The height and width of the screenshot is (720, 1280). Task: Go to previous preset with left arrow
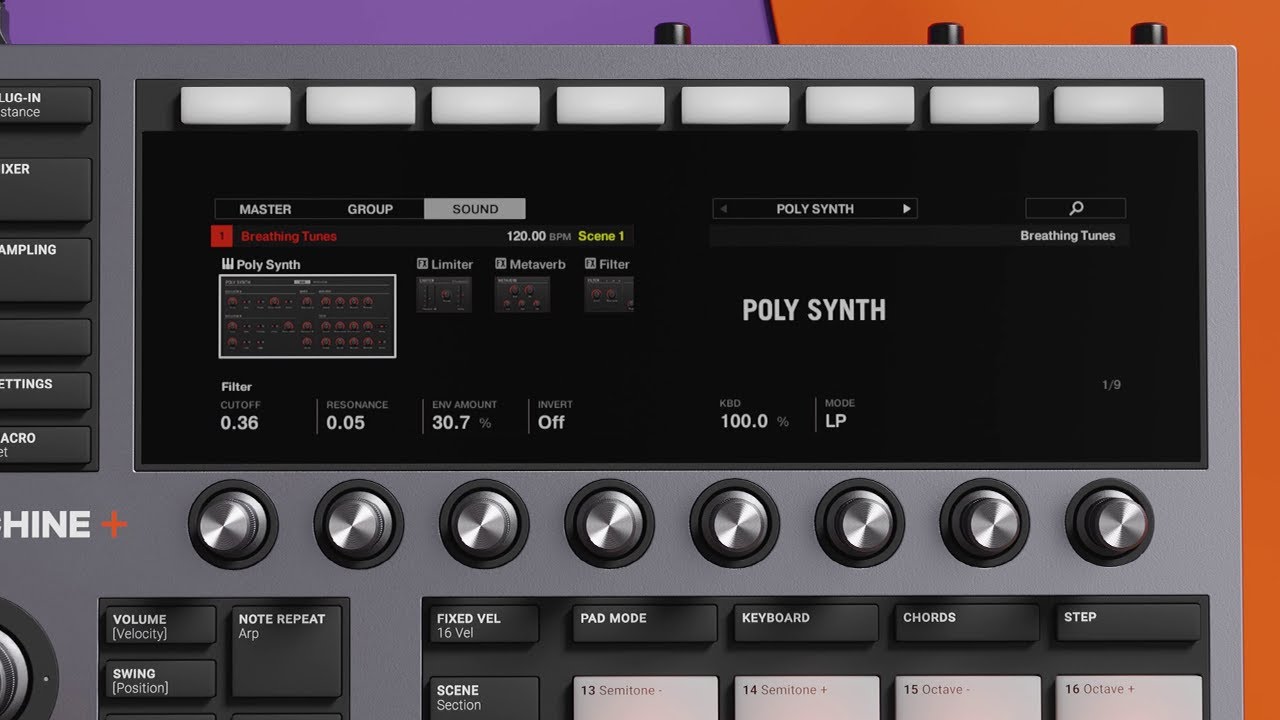(x=724, y=209)
